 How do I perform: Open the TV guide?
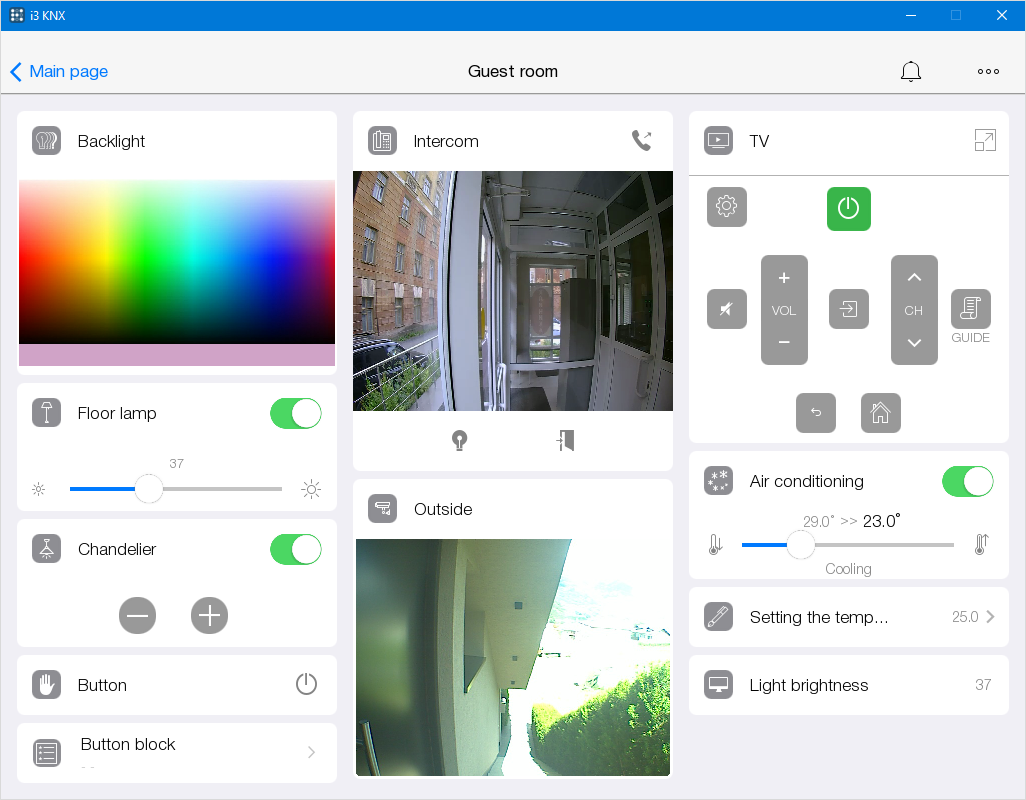[x=970, y=310]
